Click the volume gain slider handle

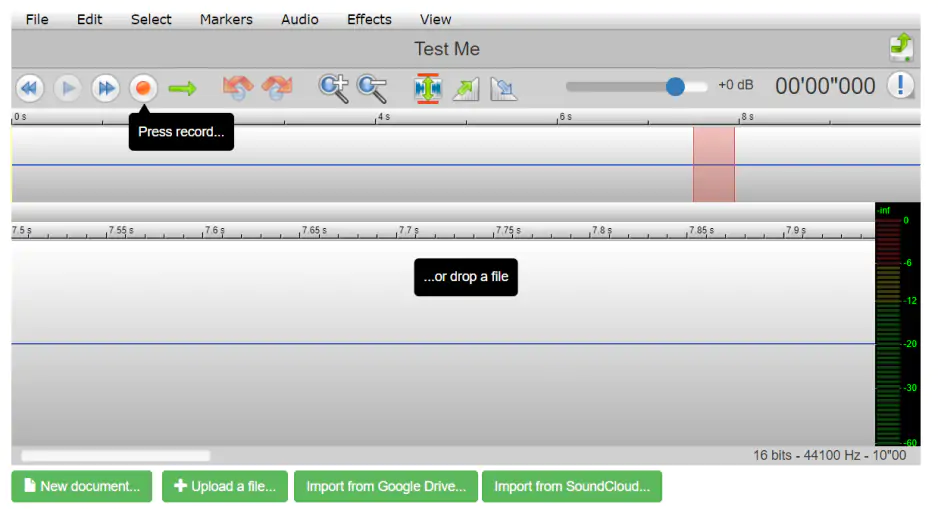(x=675, y=87)
